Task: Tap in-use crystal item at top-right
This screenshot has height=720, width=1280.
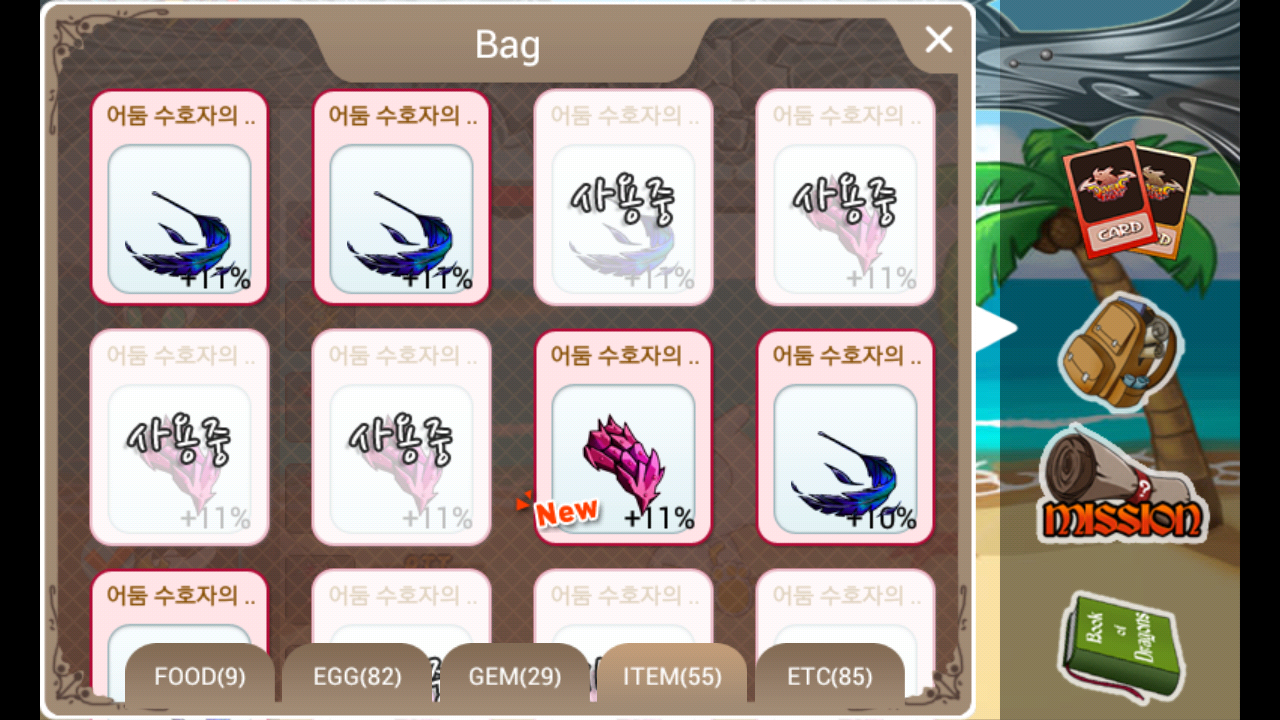Action: 845,198
